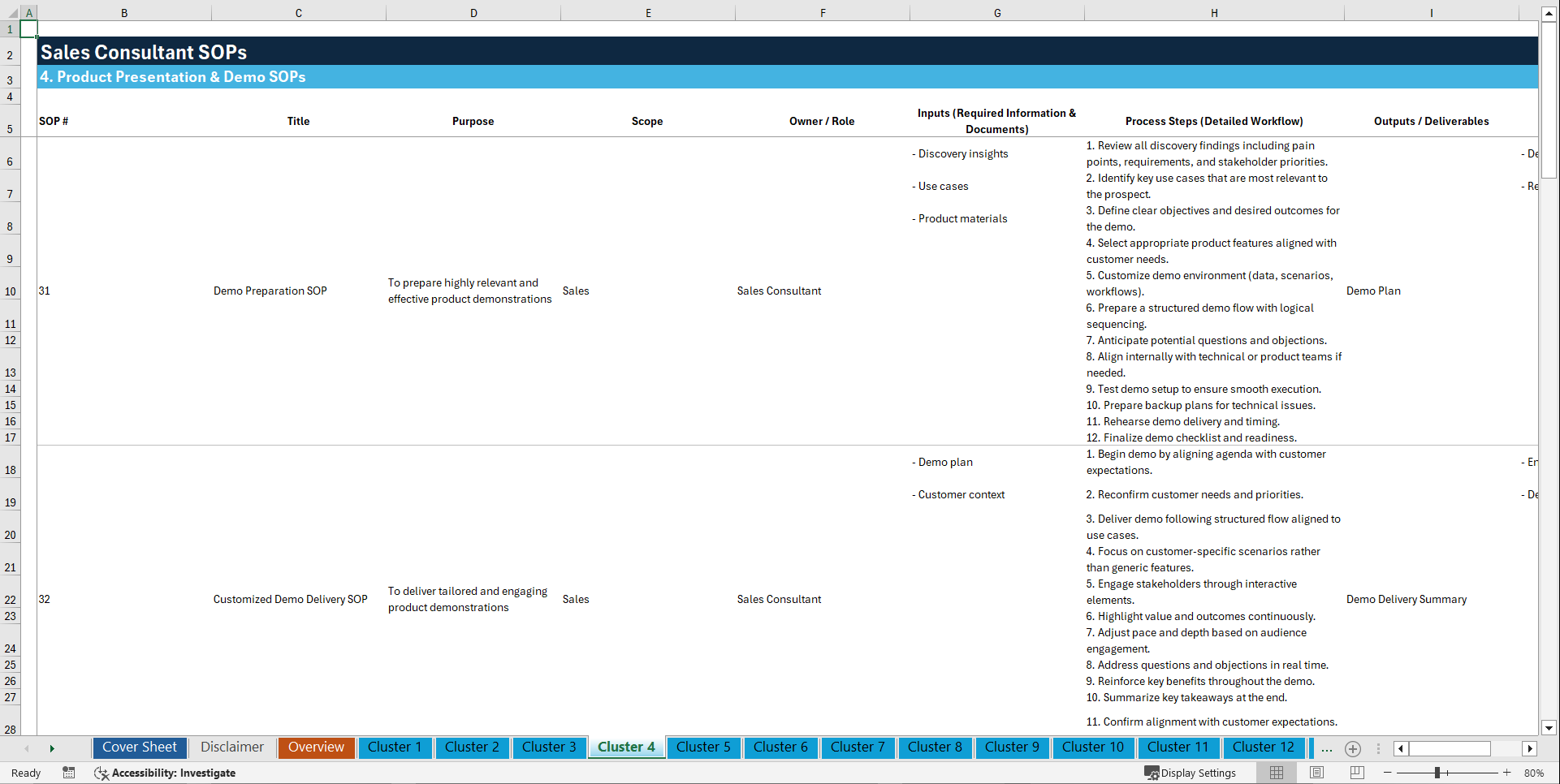Open Page Layout view icon

coord(1316,773)
